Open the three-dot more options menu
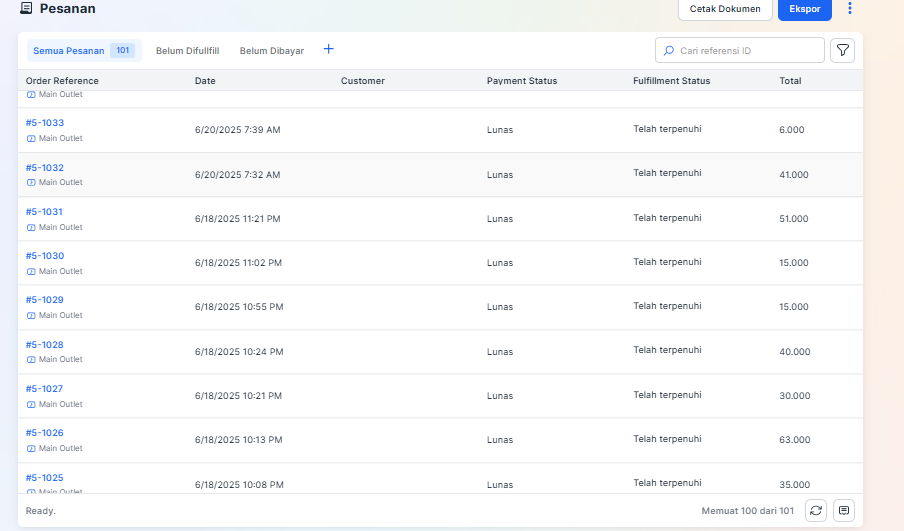 [850, 9]
